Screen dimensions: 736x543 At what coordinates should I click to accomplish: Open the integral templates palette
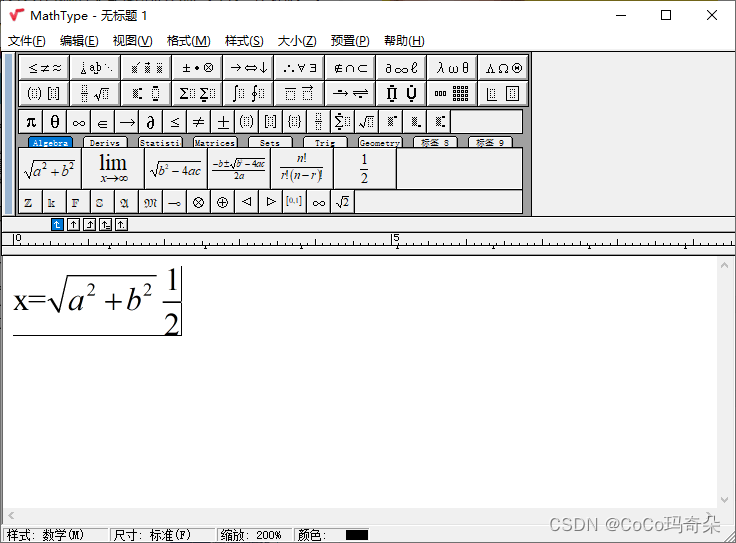tap(248, 93)
